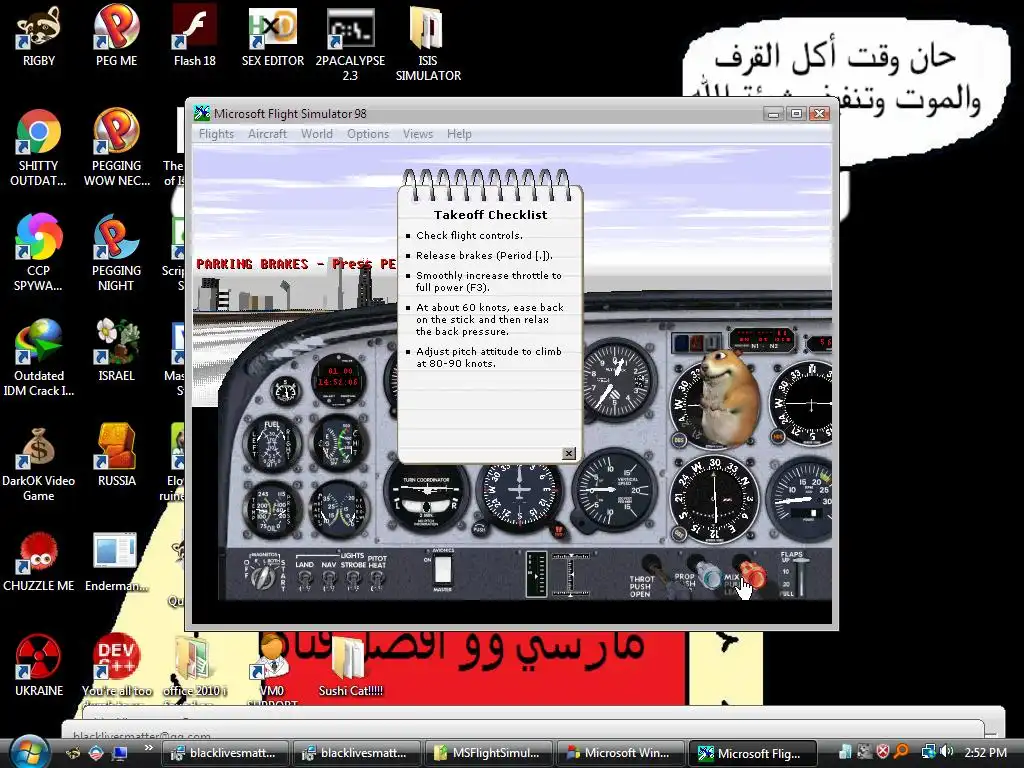Expand the quick launch chevron on taskbar
Screen dimensions: 1024x768
[148, 748]
